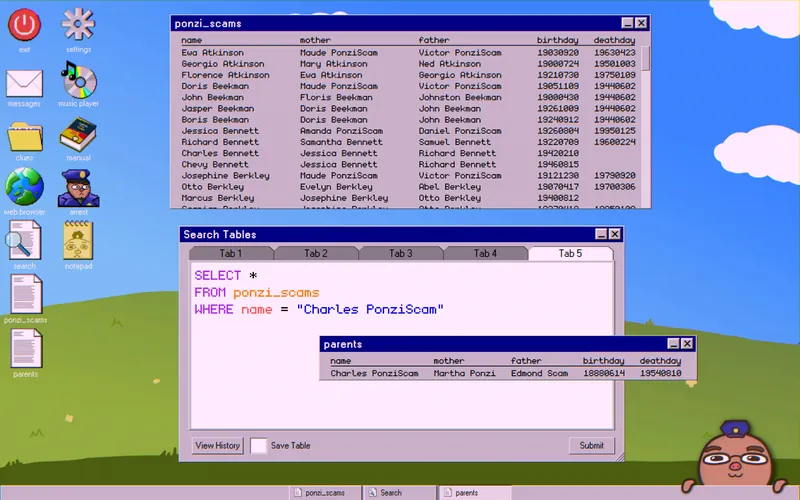Switch to Tab 3 in Search Tables
The width and height of the screenshot is (800, 500).
coord(400,253)
